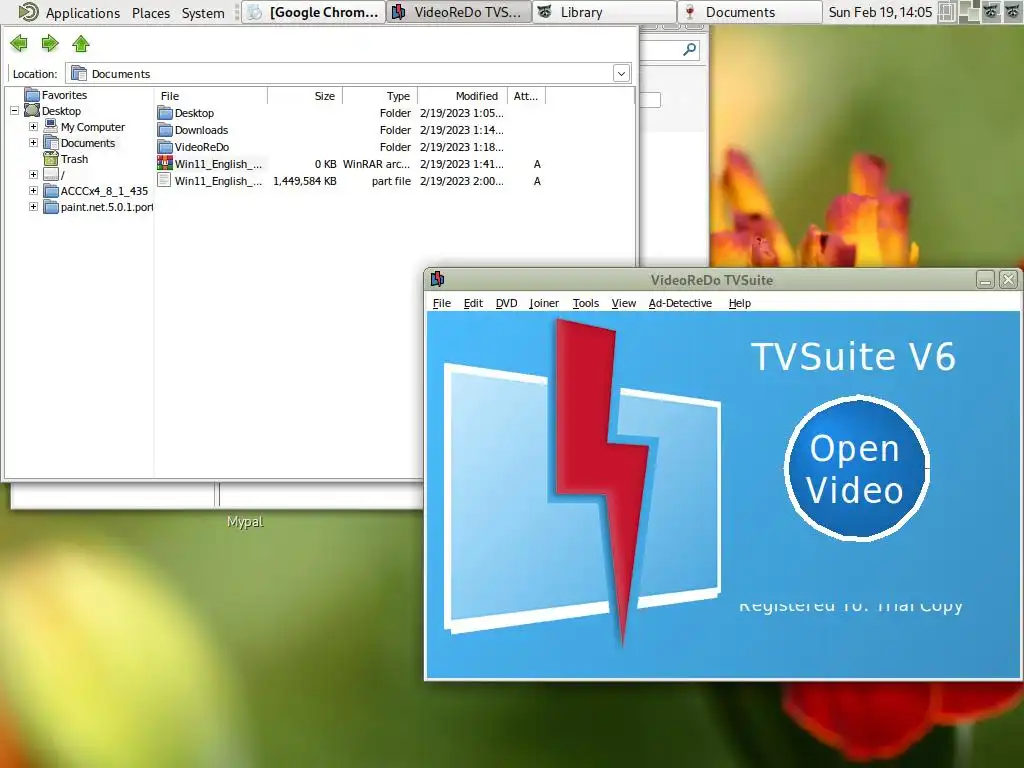1024x768 pixels.
Task: Expand the paint.net.5.0.1 tree node
Action: pyautogui.click(x=33, y=206)
